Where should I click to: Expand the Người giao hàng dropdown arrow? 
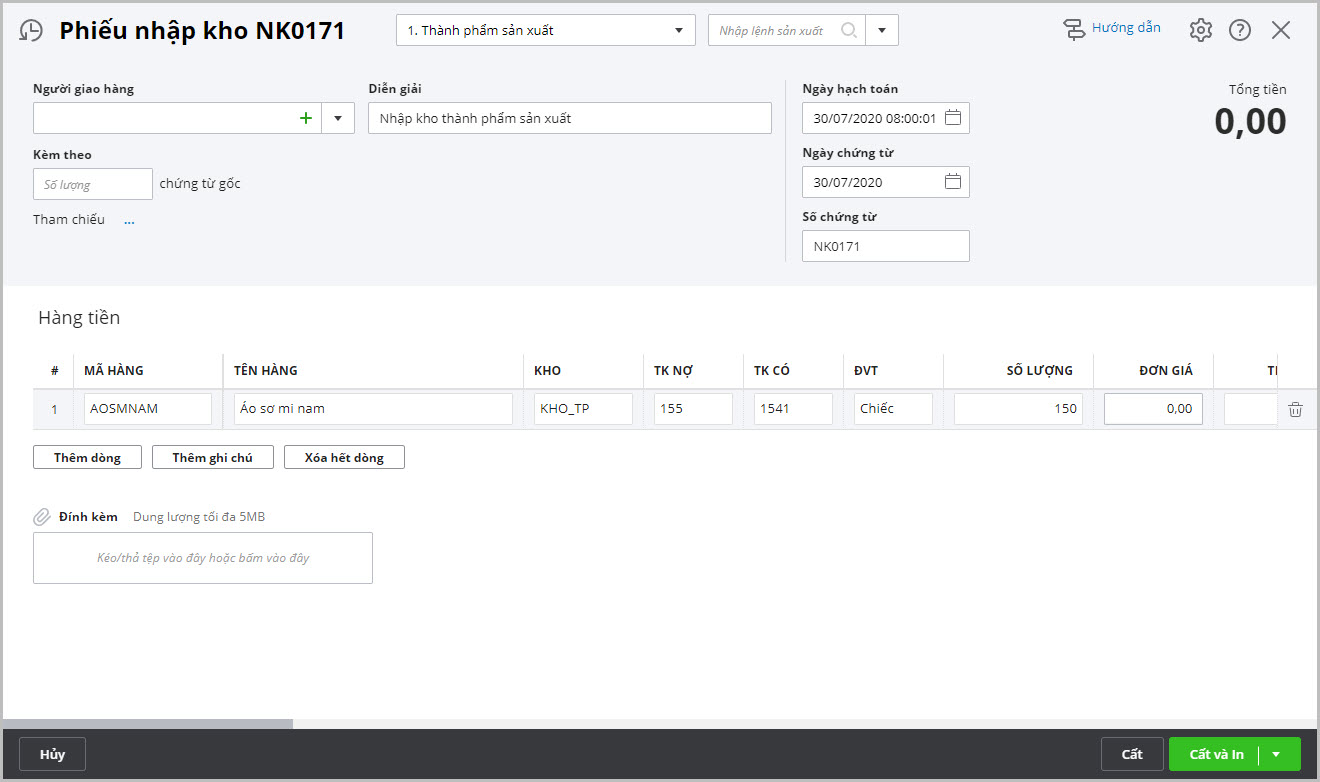[338, 118]
